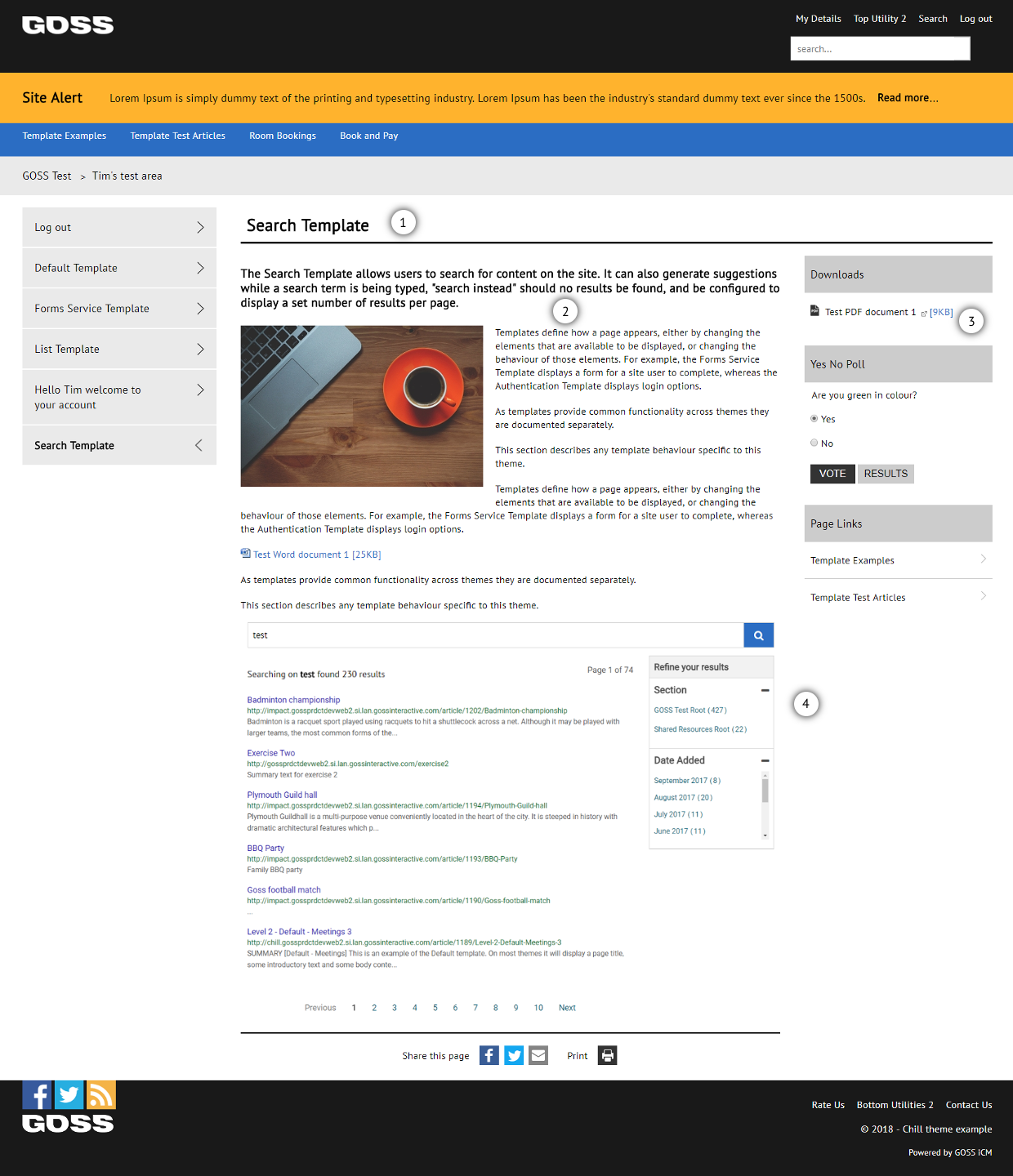Click the PDF icon beside Test PDF document
The image size is (1013, 1176).
click(814, 310)
